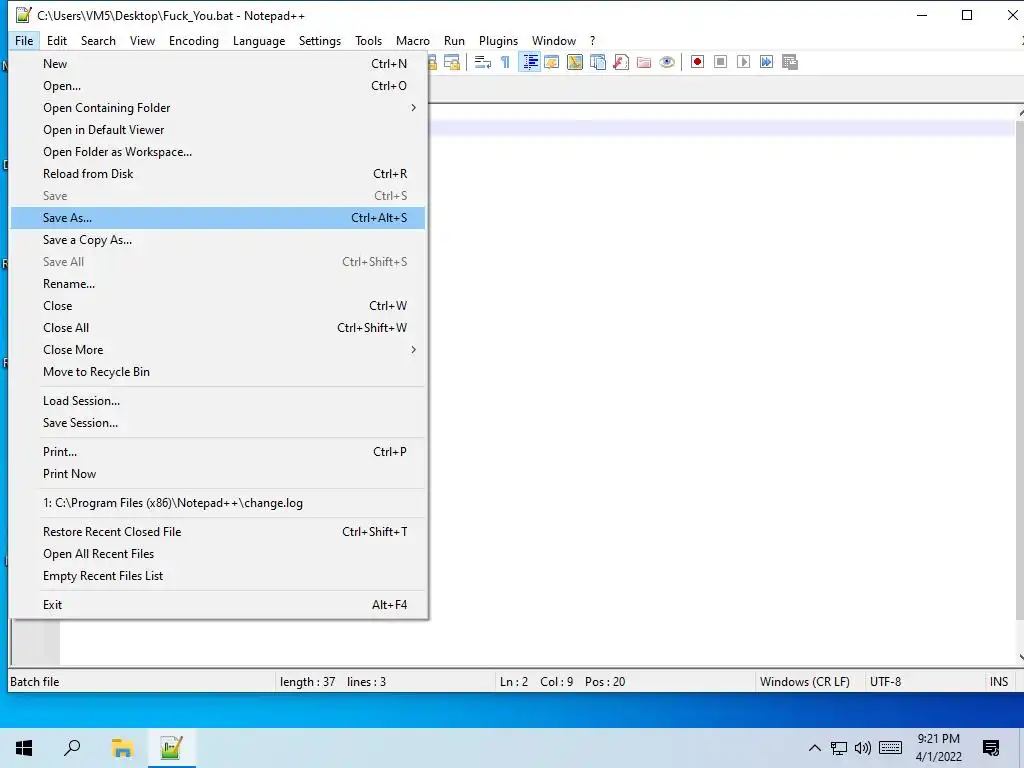The height and width of the screenshot is (768, 1024).
Task: Show hidden tray icons chevron
Action: pos(814,748)
